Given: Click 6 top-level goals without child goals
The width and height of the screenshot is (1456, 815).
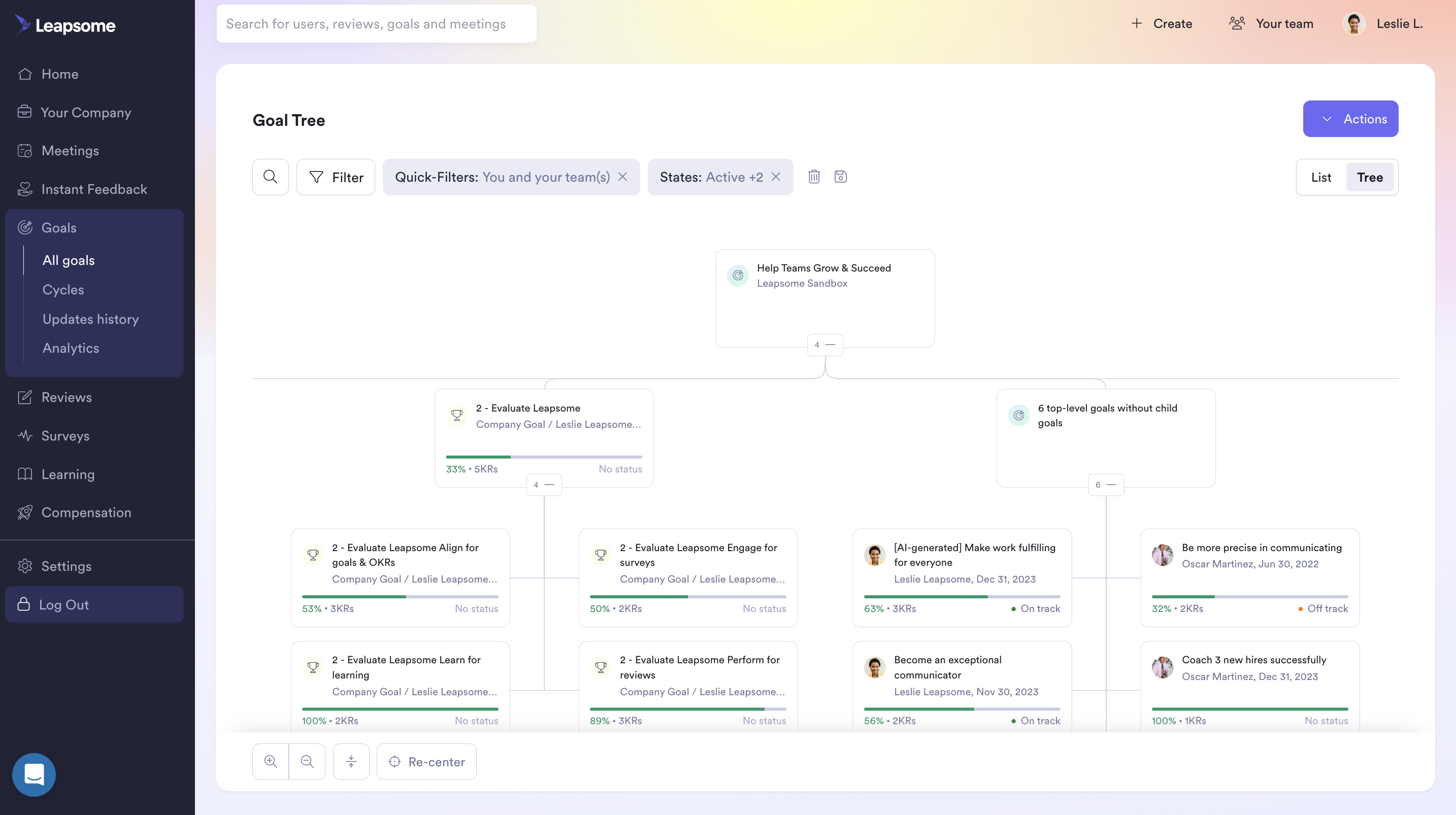Looking at the screenshot, I should (1106, 438).
